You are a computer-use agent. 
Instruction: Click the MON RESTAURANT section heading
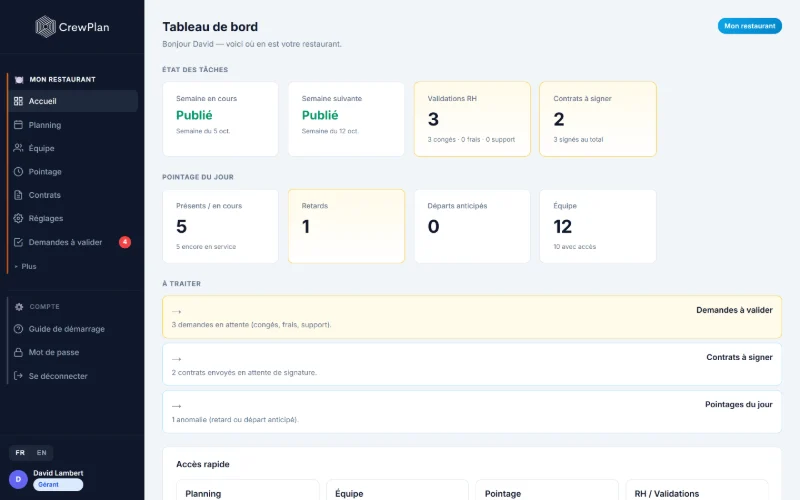click(62, 80)
